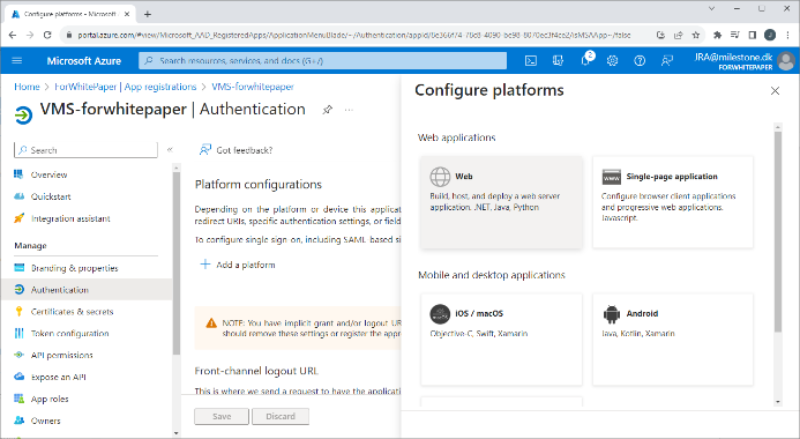This screenshot has height=439, width=800.
Task: Open the Certificates & secrets menu item
Action: [x=72, y=312]
